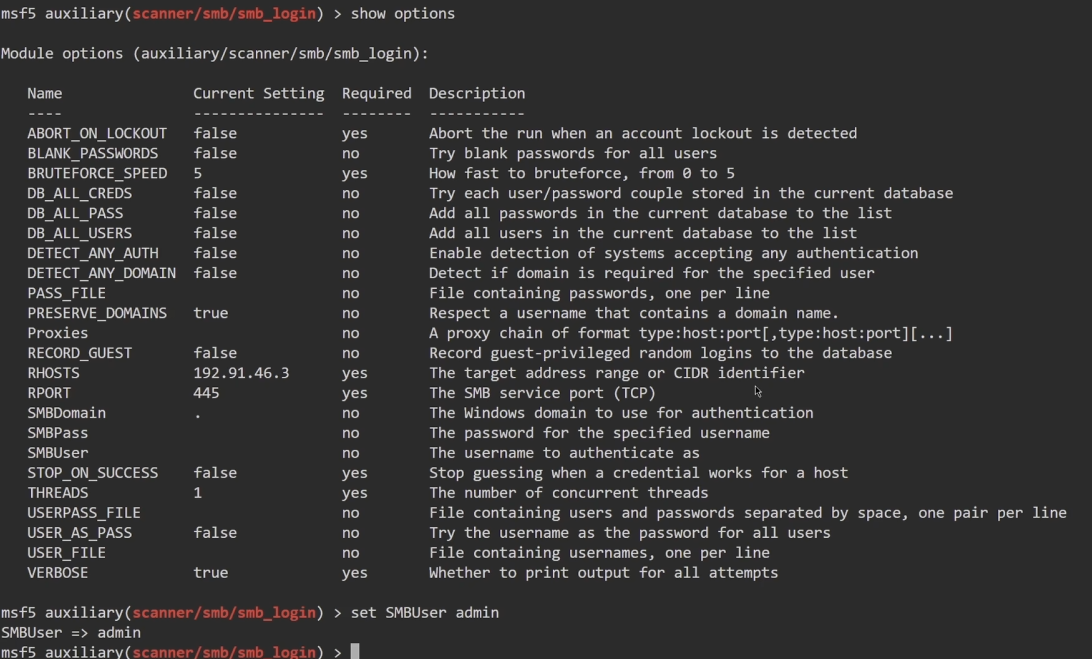Click the Proxies description text
Screen dimensions: 1092x659
click(690, 333)
